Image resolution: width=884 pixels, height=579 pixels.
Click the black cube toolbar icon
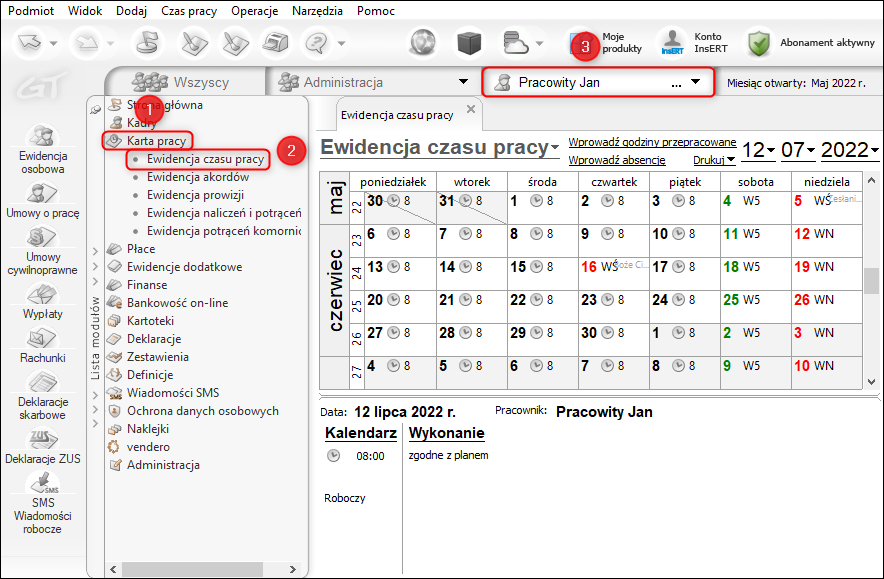coord(469,42)
